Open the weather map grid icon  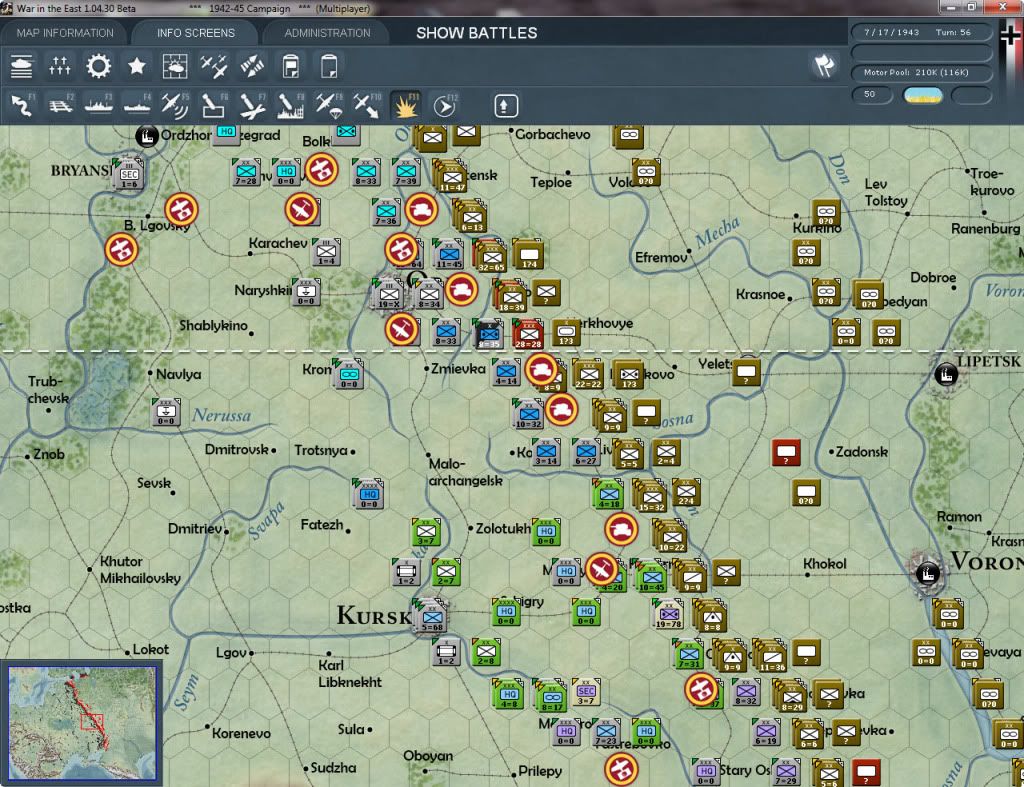(175, 67)
